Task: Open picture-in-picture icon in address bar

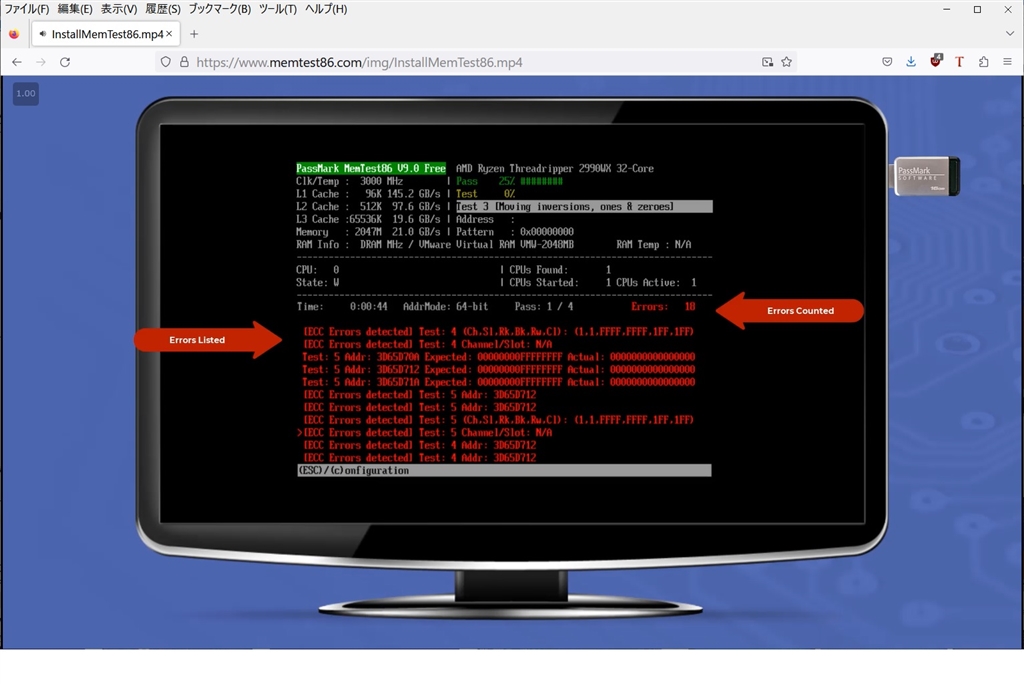Action: 767,62
